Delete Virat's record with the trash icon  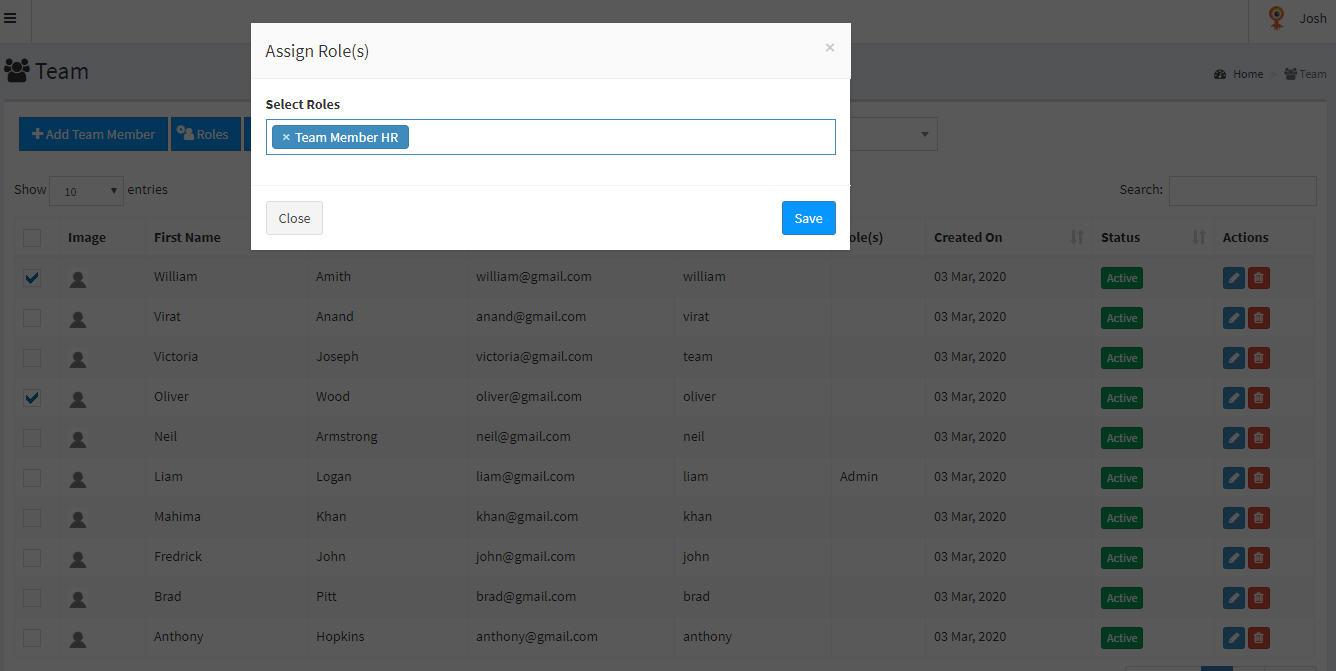tap(1259, 318)
